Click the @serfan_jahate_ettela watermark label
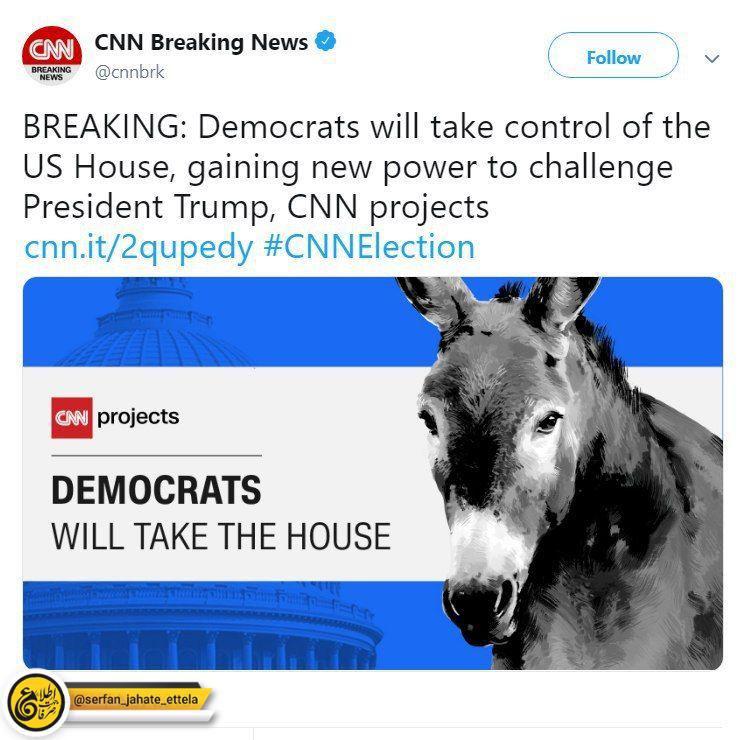The image size is (749, 740). point(136,700)
